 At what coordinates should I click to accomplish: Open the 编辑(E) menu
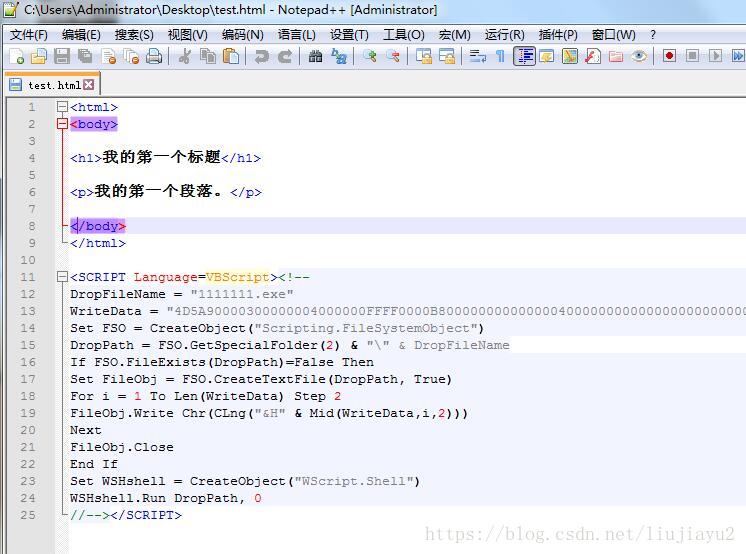[81, 35]
